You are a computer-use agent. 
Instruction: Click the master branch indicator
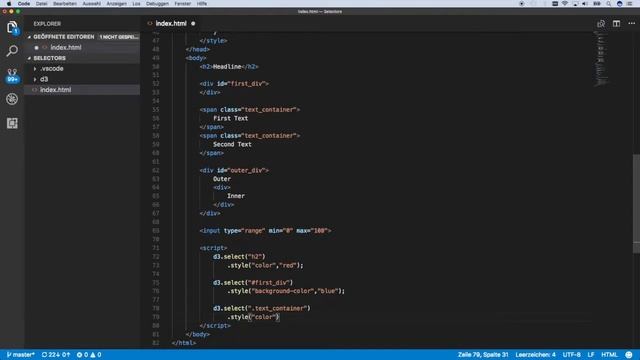pos(20,355)
